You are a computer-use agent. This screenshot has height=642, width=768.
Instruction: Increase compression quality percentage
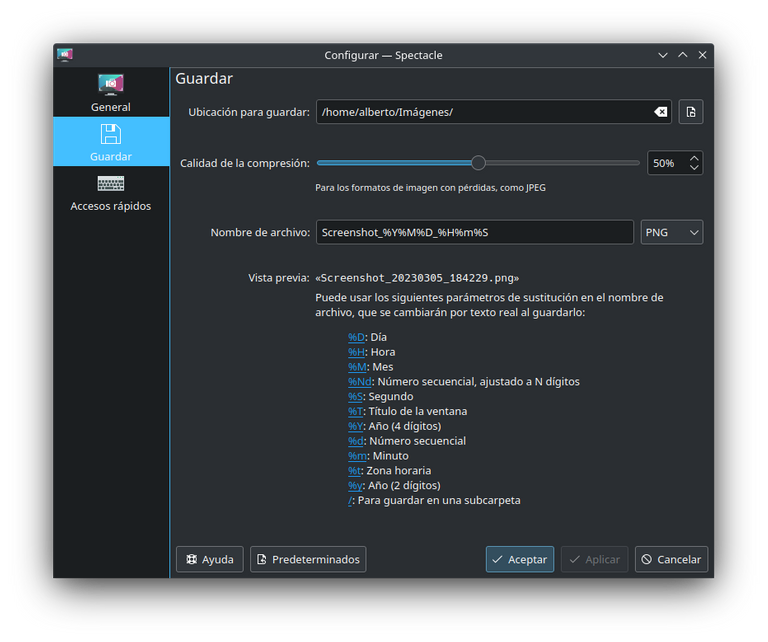[694, 158]
